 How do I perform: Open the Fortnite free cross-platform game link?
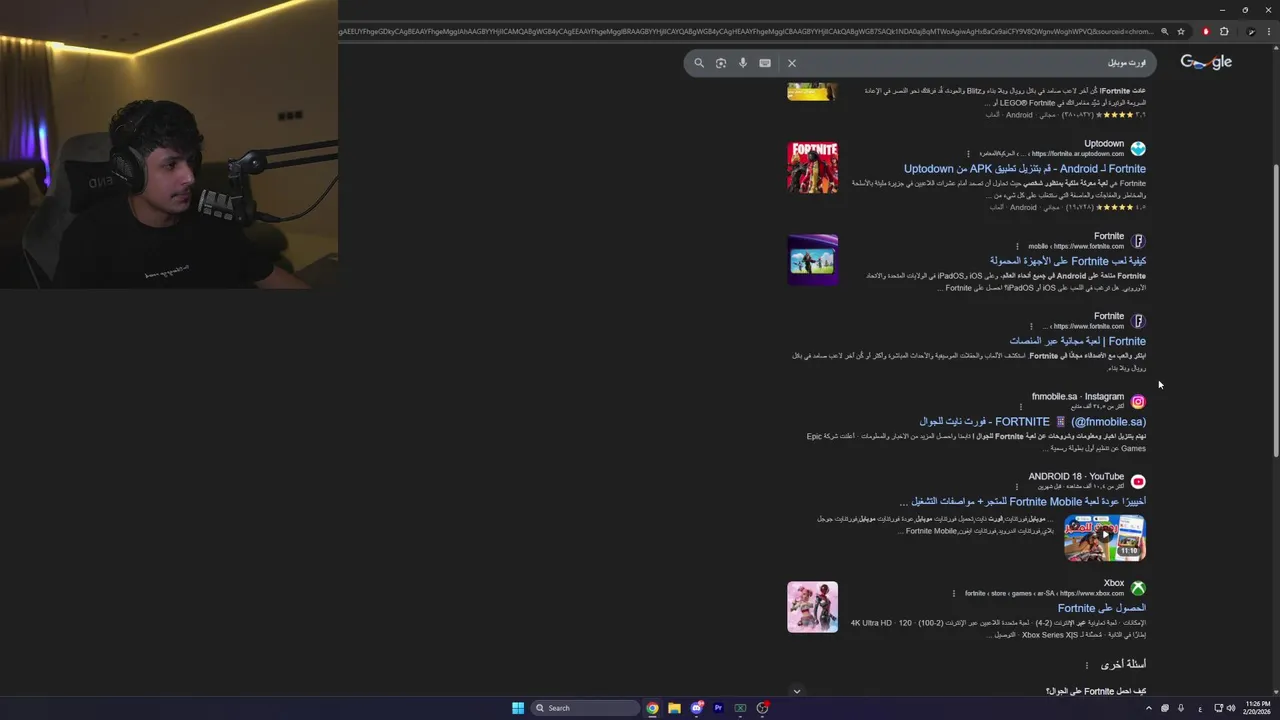click(1077, 341)
